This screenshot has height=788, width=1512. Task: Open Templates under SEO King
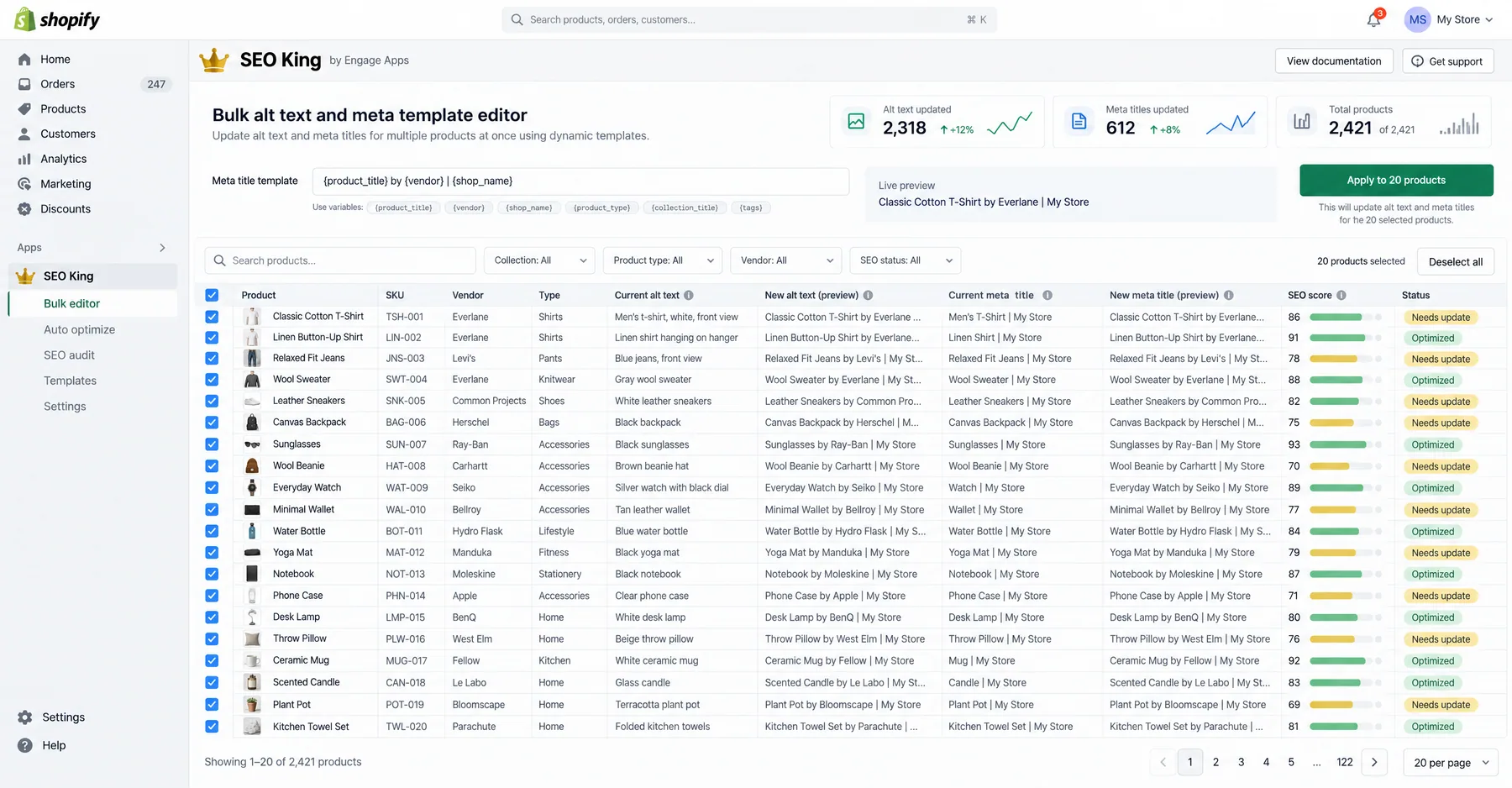click(70, 381)
